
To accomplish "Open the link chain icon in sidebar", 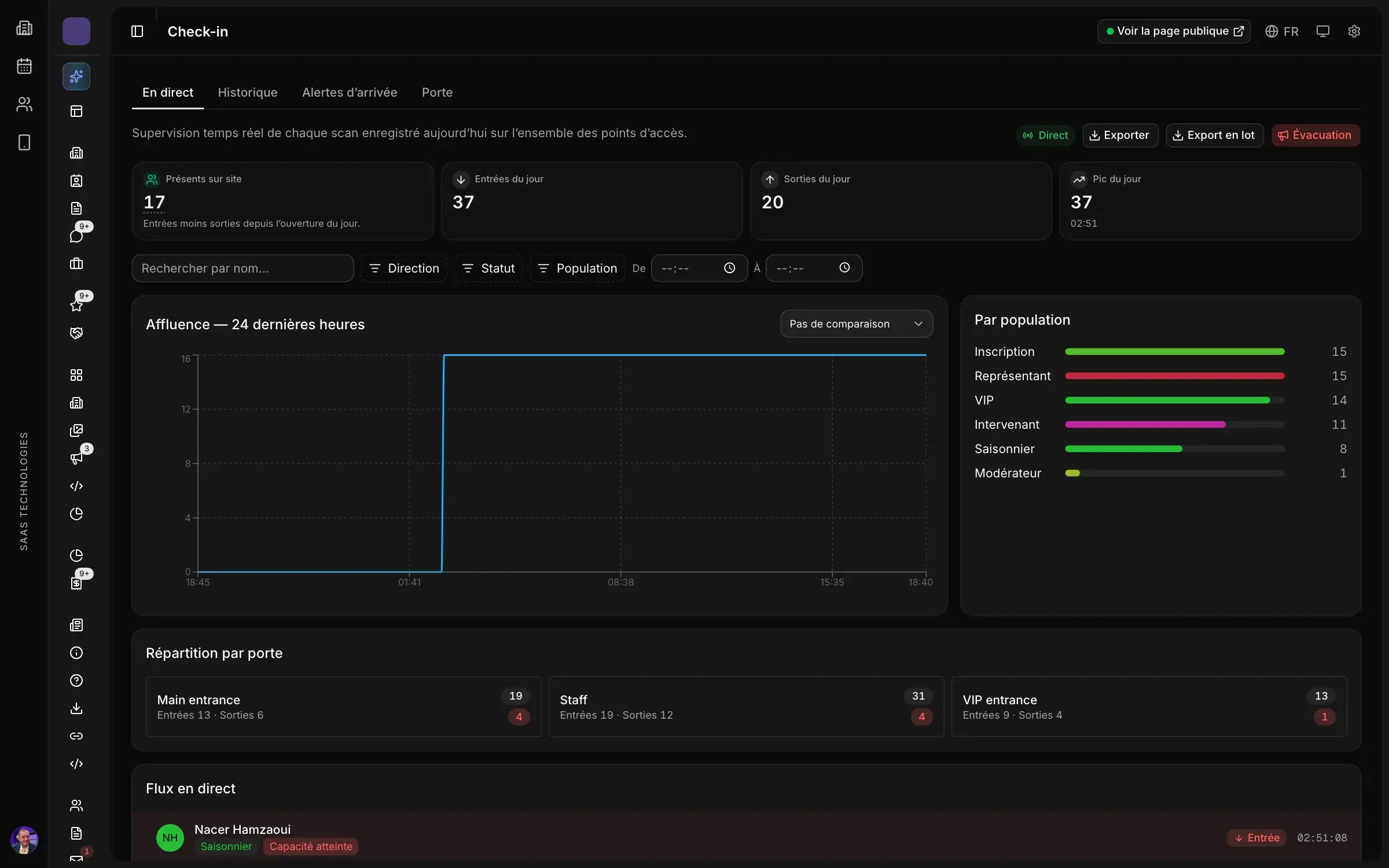I will pos(76,736).
